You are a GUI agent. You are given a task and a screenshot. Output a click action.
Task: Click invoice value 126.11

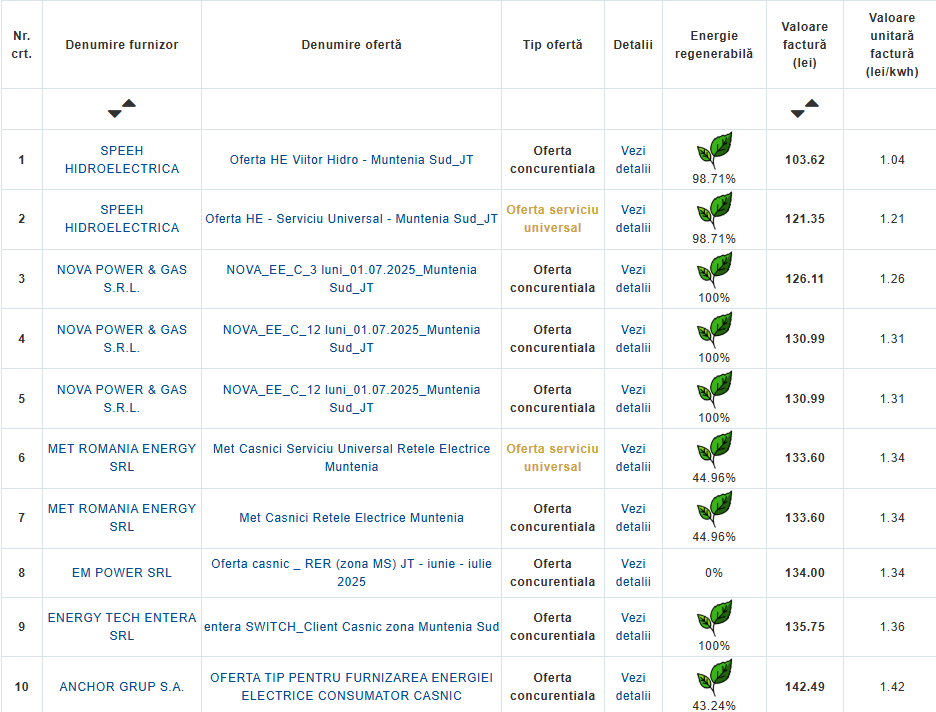[805, 279]
